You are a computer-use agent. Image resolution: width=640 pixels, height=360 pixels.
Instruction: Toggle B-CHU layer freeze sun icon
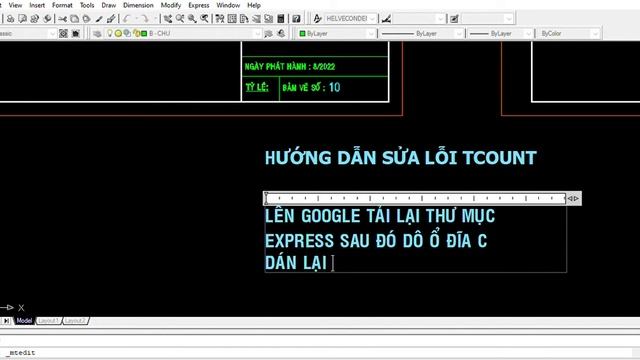118,33
